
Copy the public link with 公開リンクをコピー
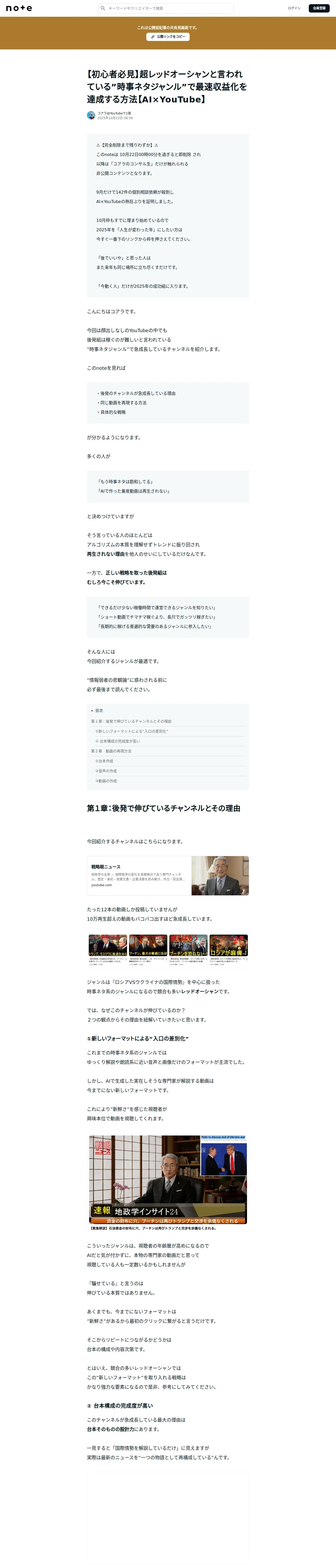click(x=168, y=37)
